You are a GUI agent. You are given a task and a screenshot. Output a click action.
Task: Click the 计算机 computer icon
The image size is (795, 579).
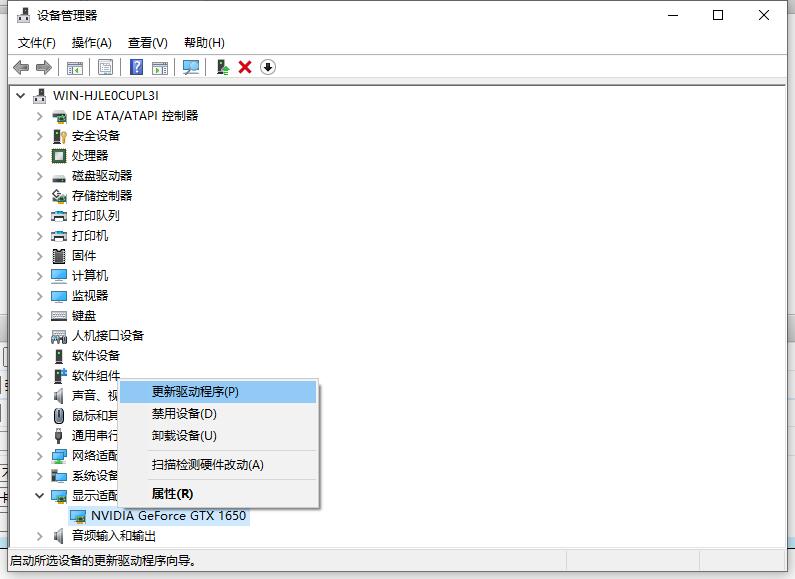[x=59, y=276]
